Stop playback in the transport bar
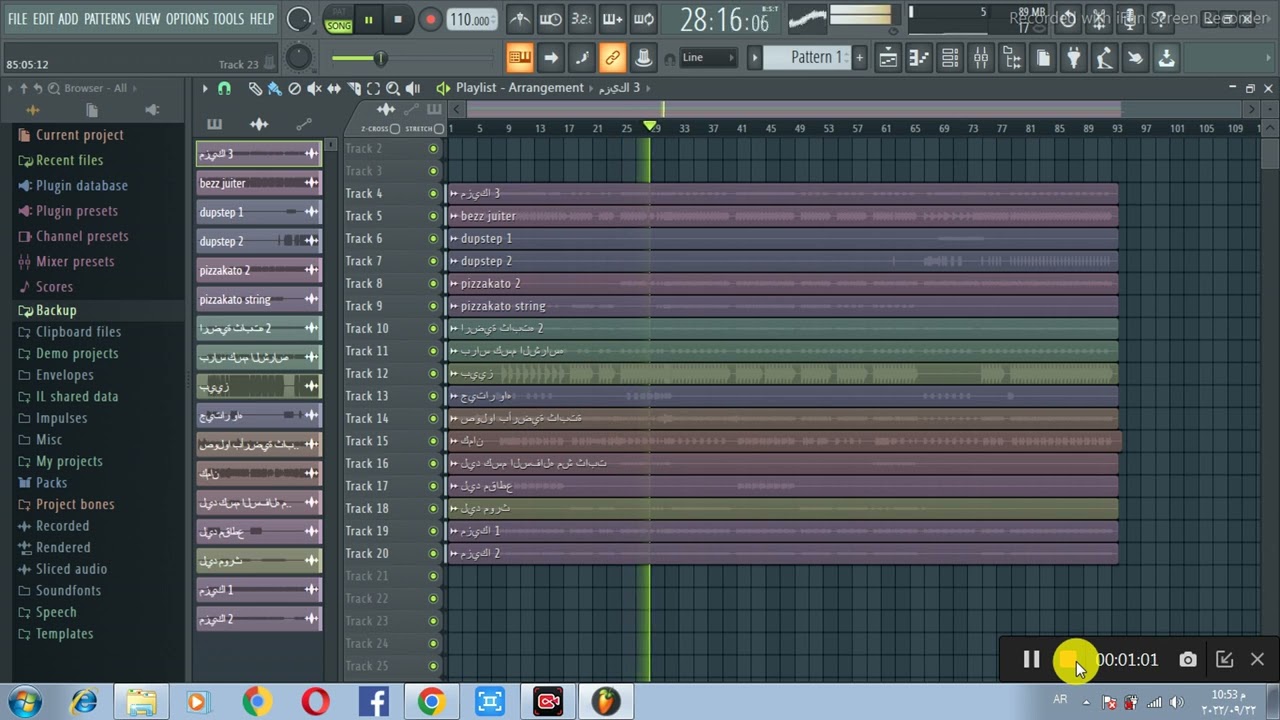The image size is (1280, 720). (x=398, y=19)
